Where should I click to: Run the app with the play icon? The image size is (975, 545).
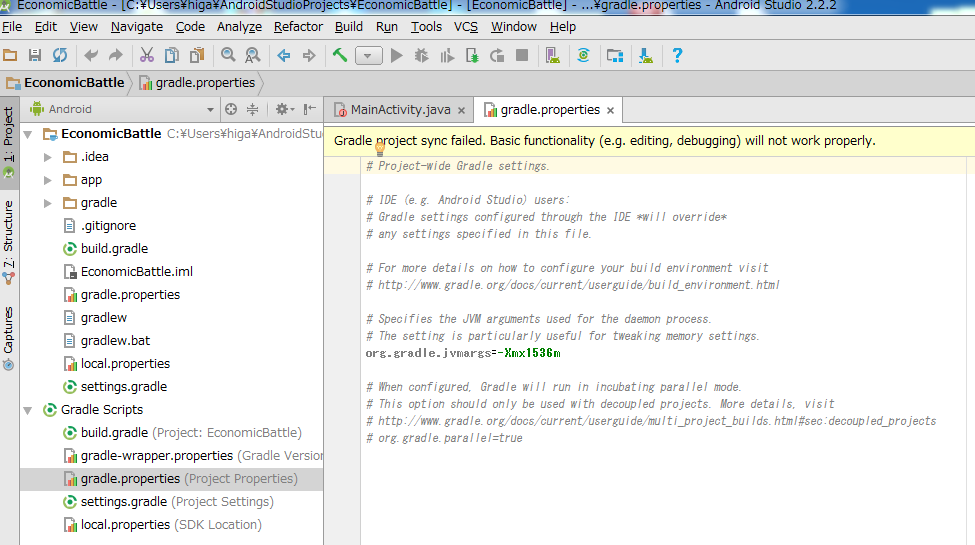coord(396,55)
